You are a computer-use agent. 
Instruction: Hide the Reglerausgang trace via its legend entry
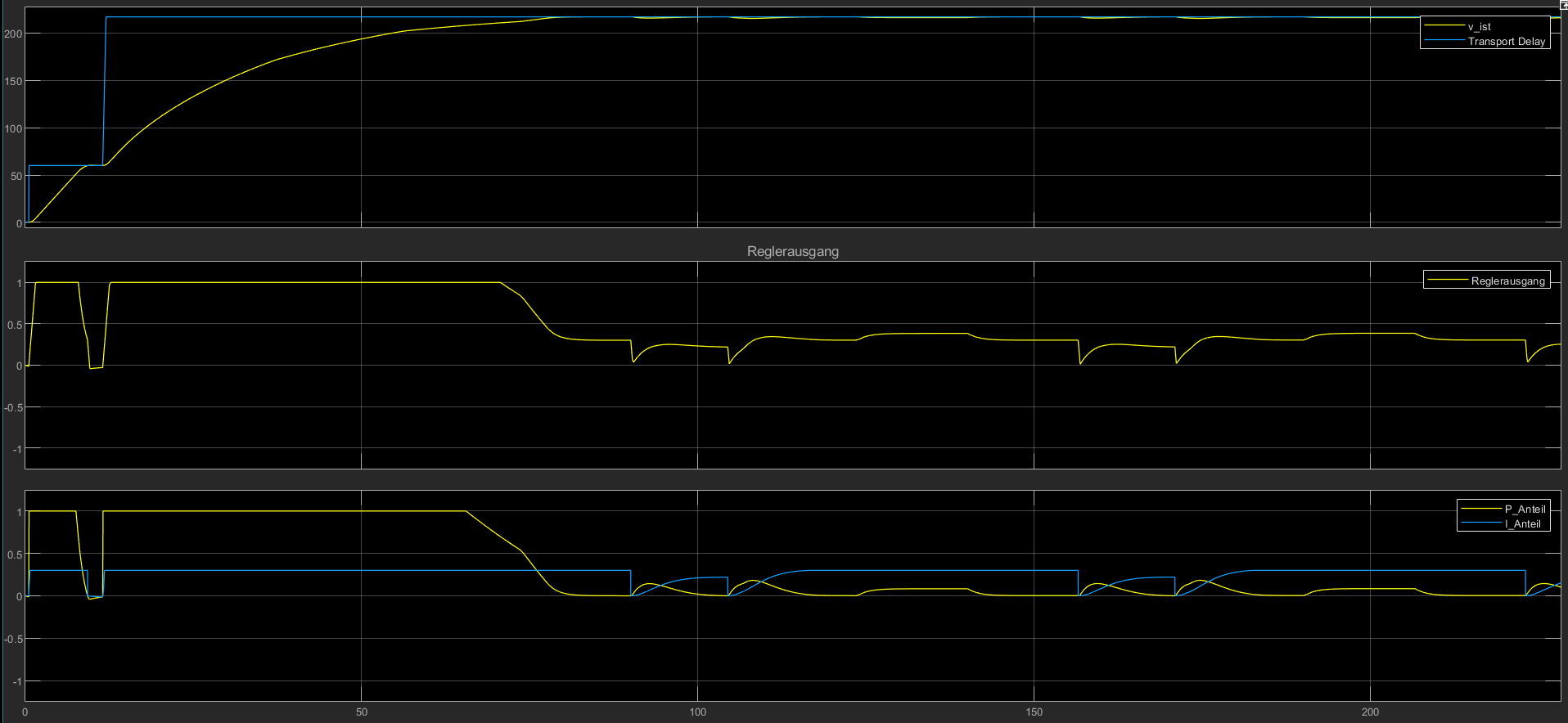pyautogui.click(x=1507, y=281)
